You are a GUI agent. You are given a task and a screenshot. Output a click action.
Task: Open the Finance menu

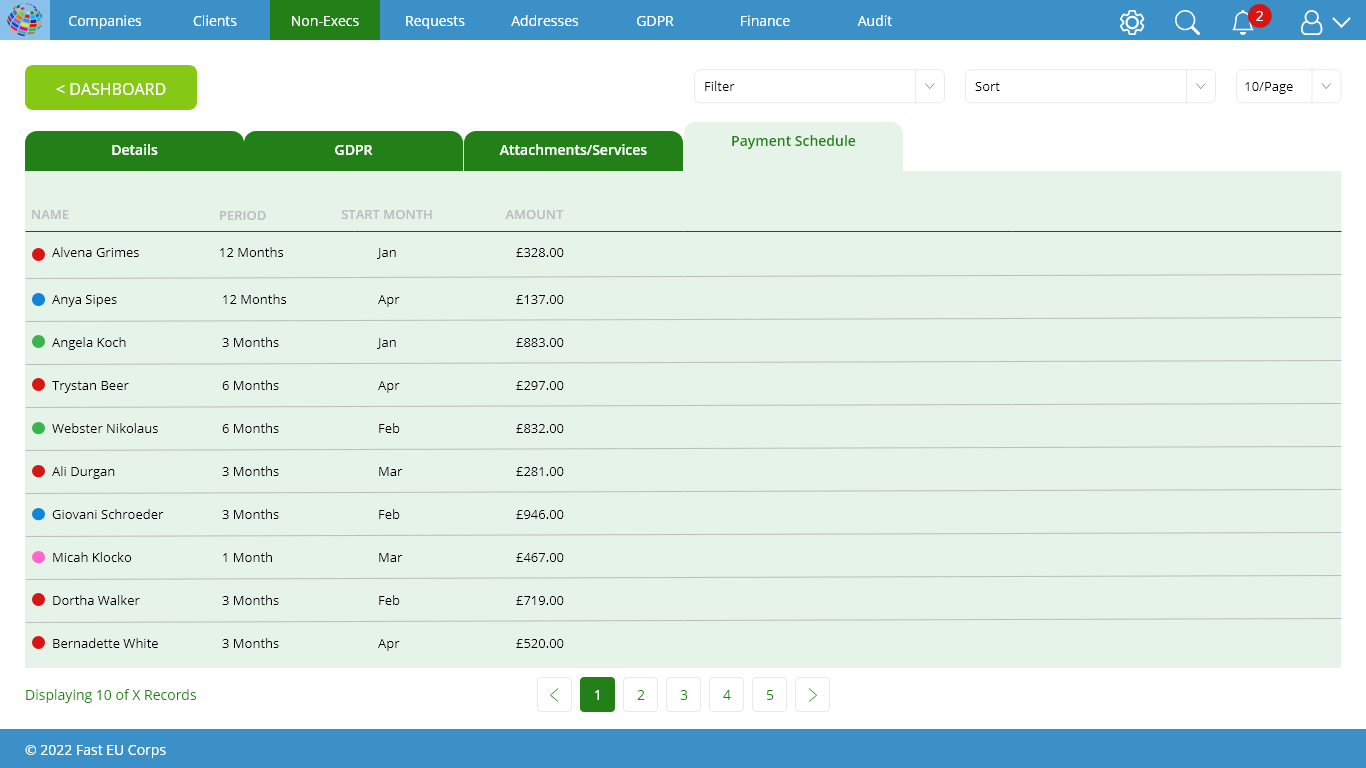765,21
